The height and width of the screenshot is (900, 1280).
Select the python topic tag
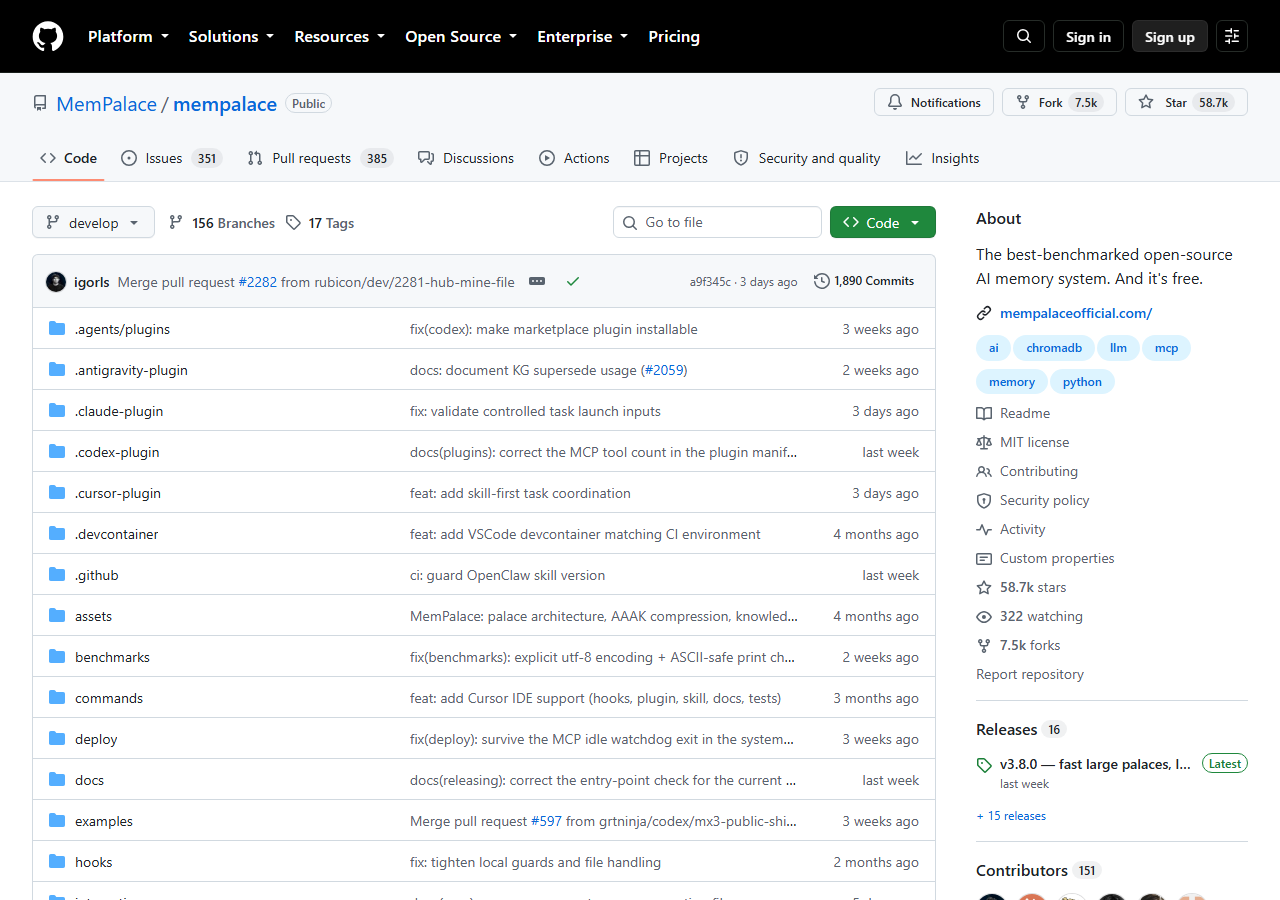point(1082,382)
